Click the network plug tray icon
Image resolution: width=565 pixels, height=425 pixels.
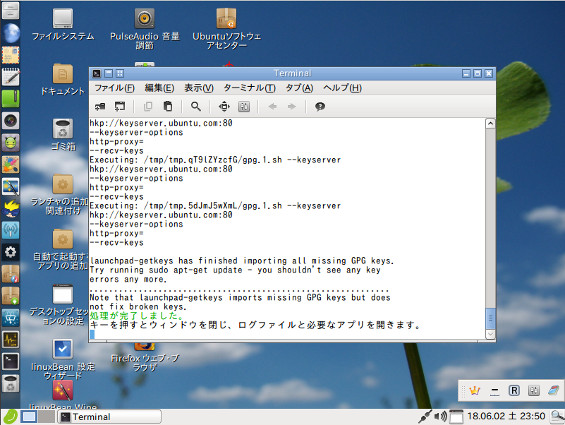424,416
